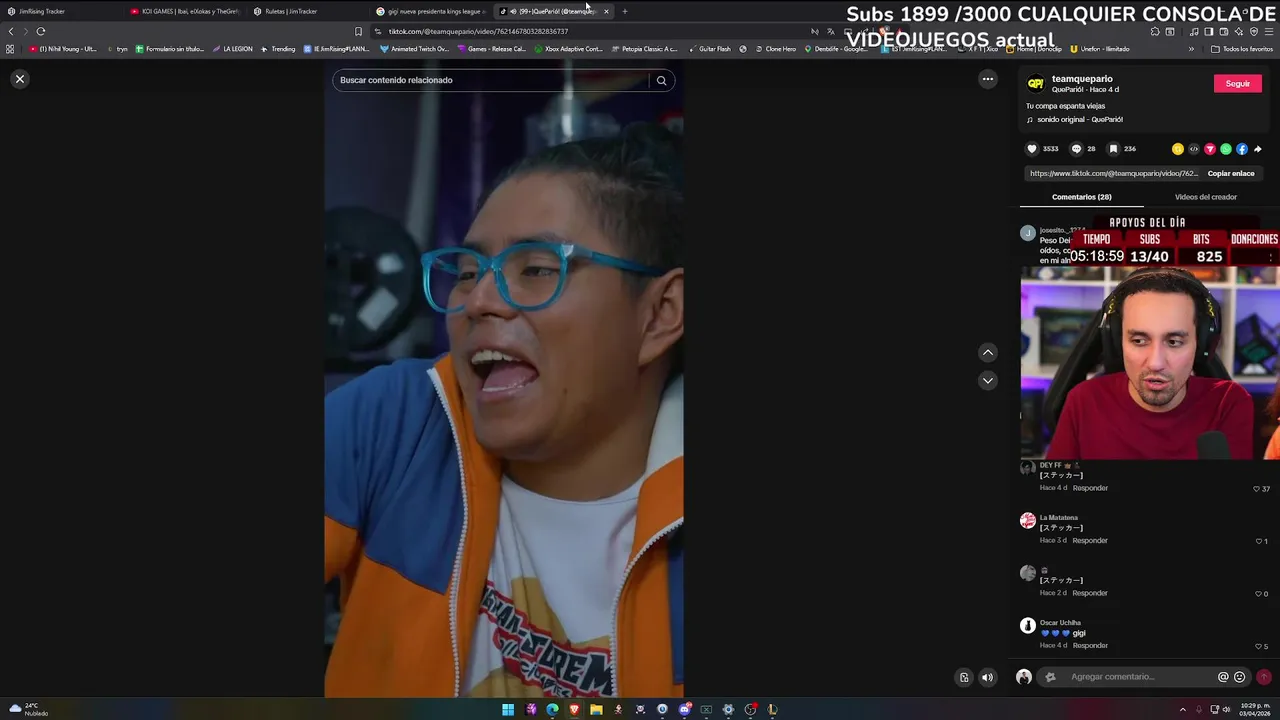The height and width of the screenshot is (720, 1280).
Task: Open 'Todos los favoritos' bookmarks folder
Action: (x=1242, y=49)
